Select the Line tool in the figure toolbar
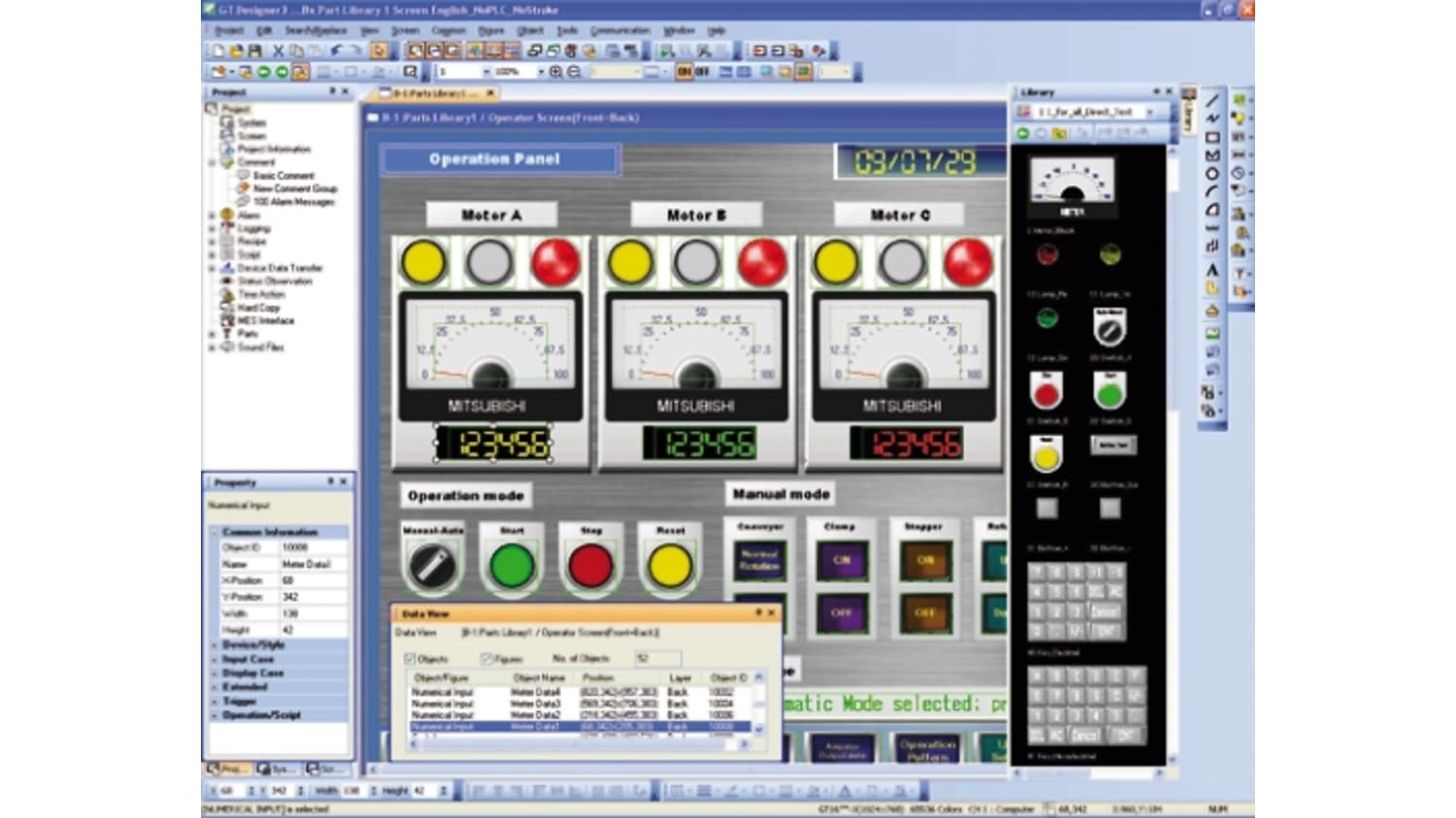The width and height of the screenshot is (1456, 818). (1211, 100)
